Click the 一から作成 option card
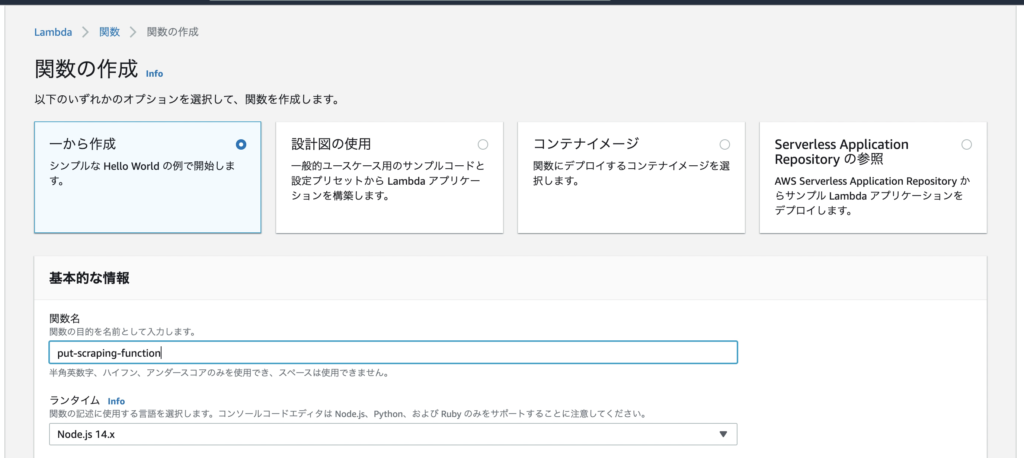Screen dimensions: 1024x458 (x=148, y=177)
